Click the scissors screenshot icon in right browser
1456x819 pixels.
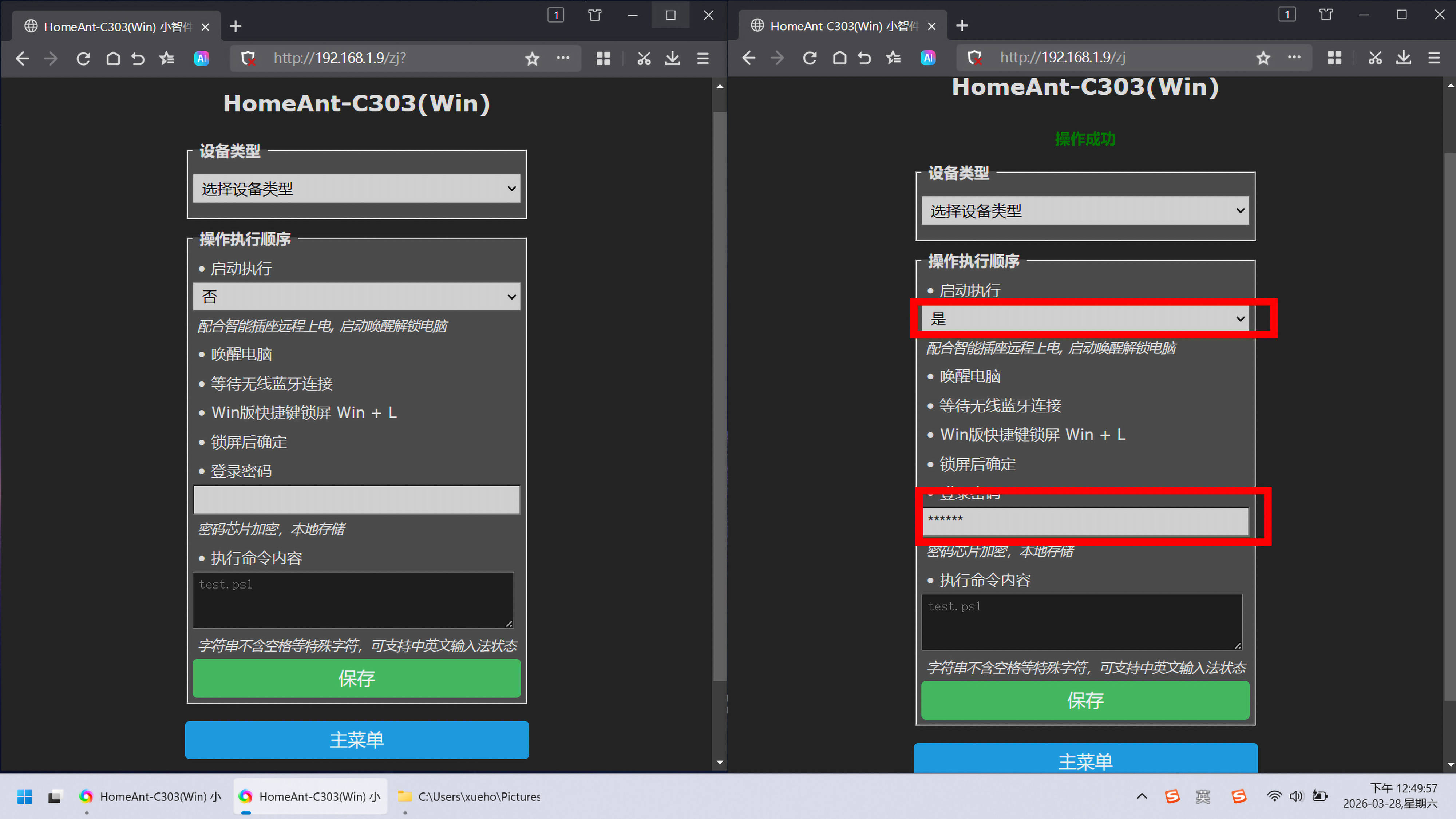[x=1374, y=58]
